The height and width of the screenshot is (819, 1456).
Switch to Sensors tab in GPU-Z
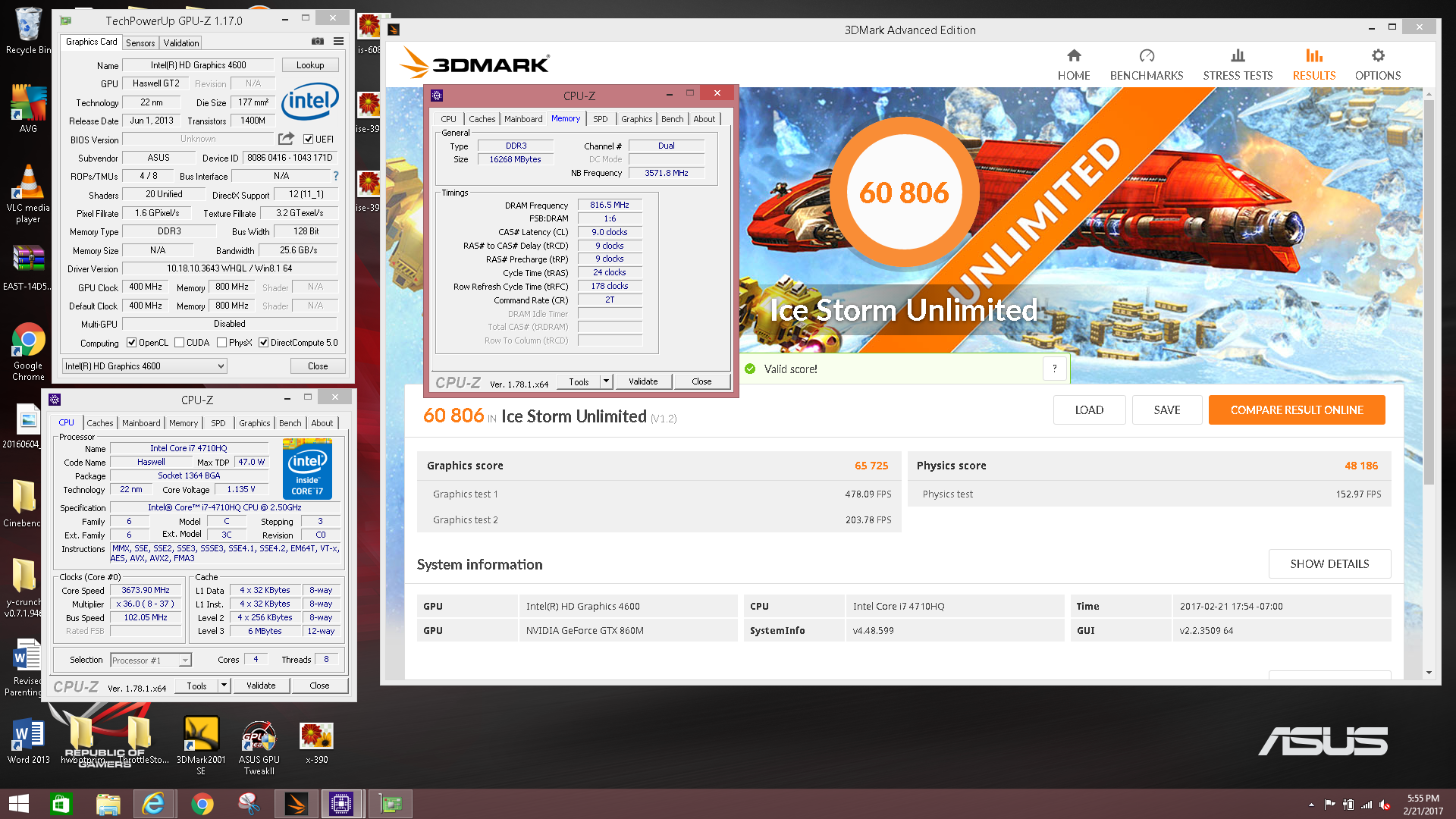140,43
